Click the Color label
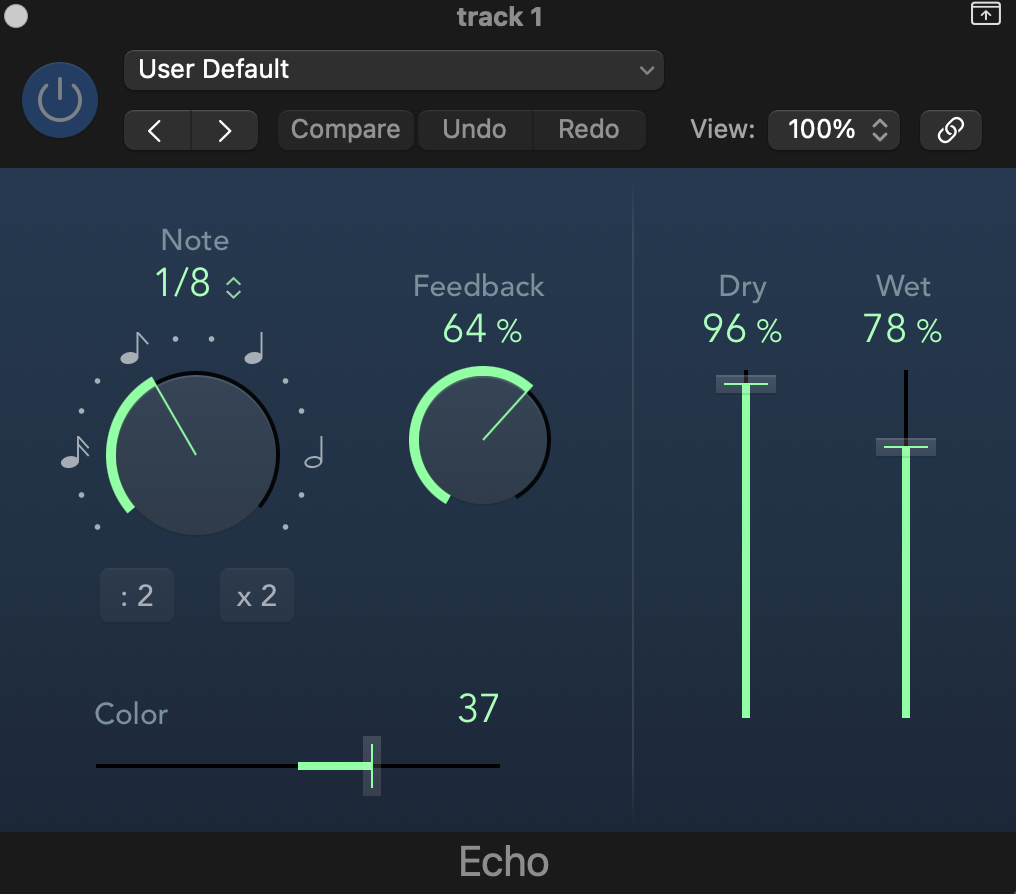This screenshot has width=1016, height=894. tap(132, 714)
